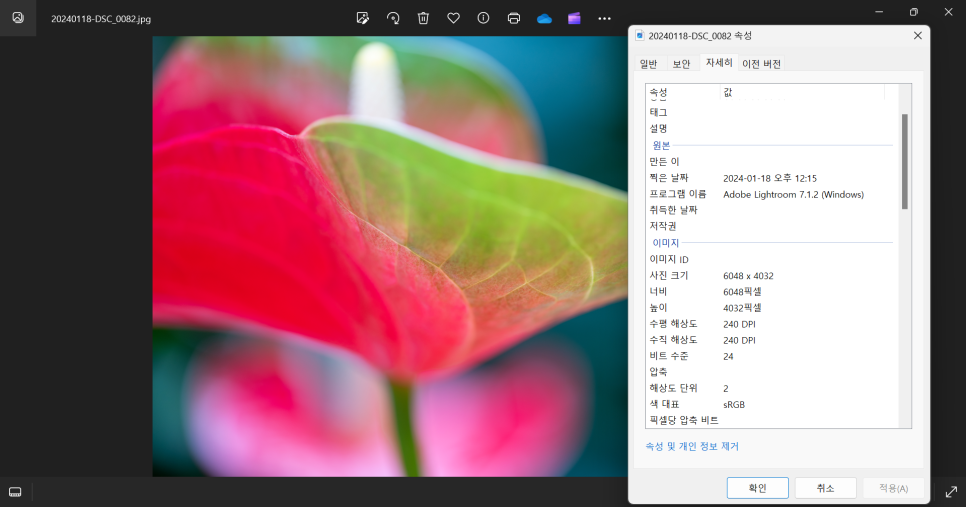This screenshot has height=507, width=966.
Task: Select the 압축 property row
Action: 772,372
